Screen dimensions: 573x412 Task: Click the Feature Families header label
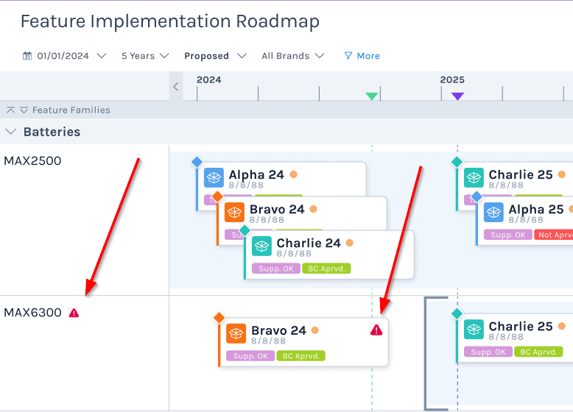pyautogui.click(x=71, y=110)
